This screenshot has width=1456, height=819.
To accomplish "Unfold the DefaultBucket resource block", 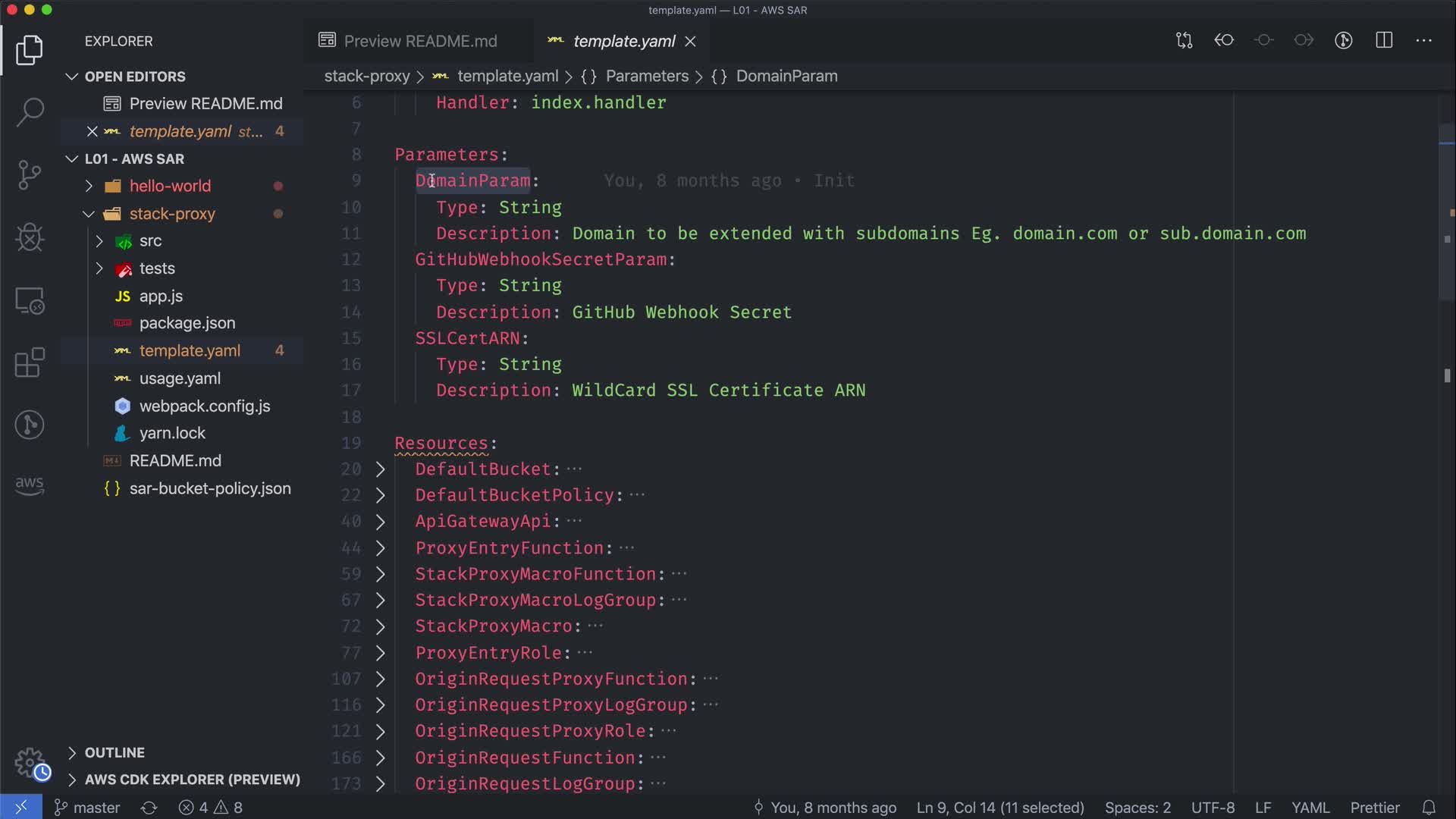I will point(381,469).
